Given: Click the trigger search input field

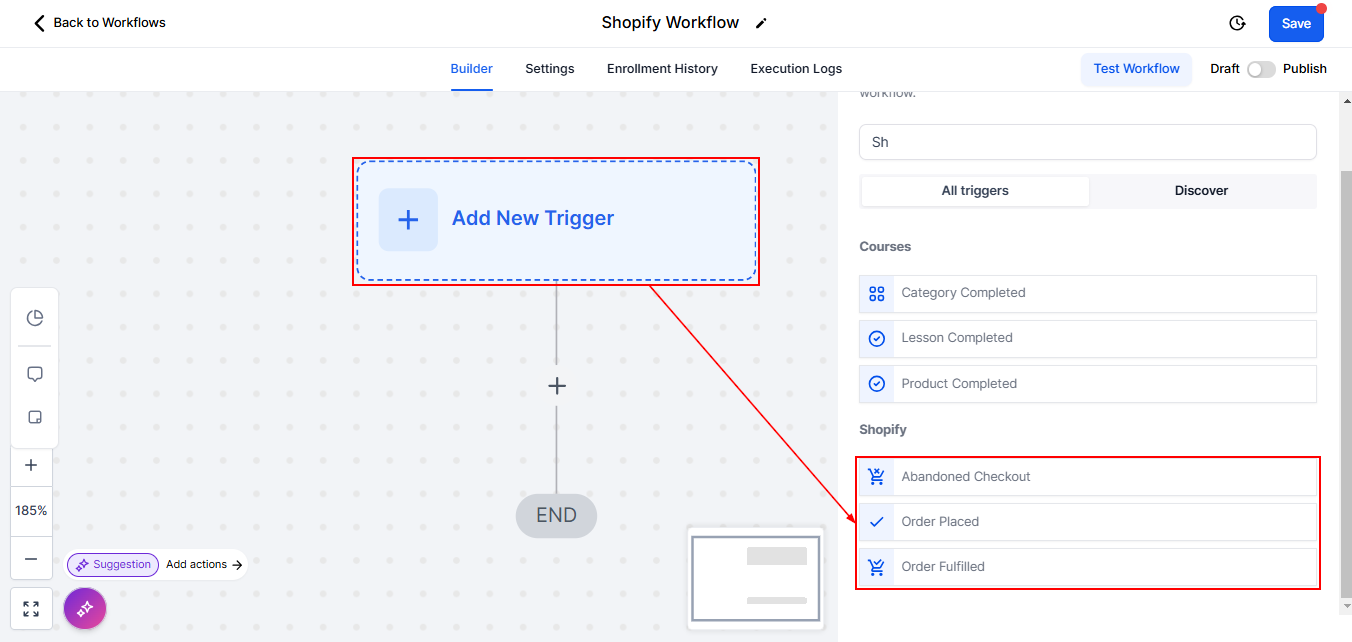Looking at the screenshot, I should click(x=1087, y=142).
